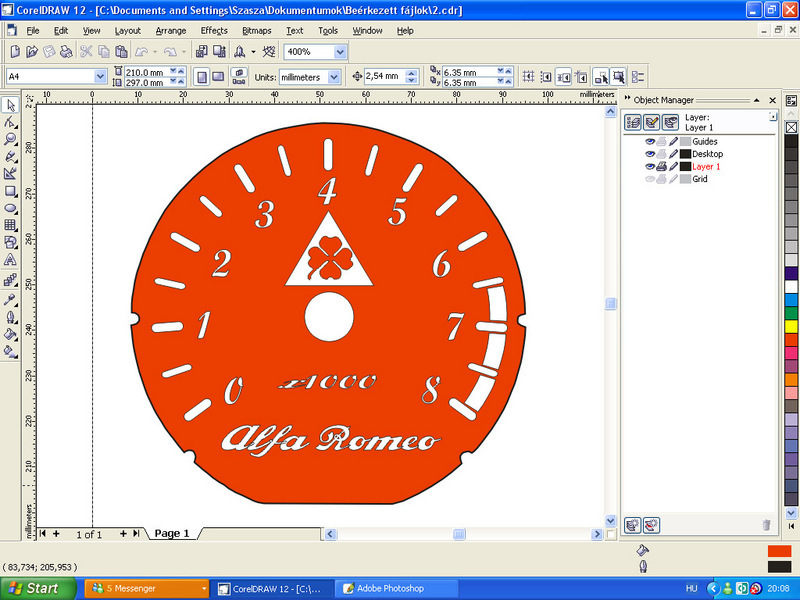This screenshot has height=600, width=800.
Task: Click the Paste toolbar icon
Action: [121, 52]
